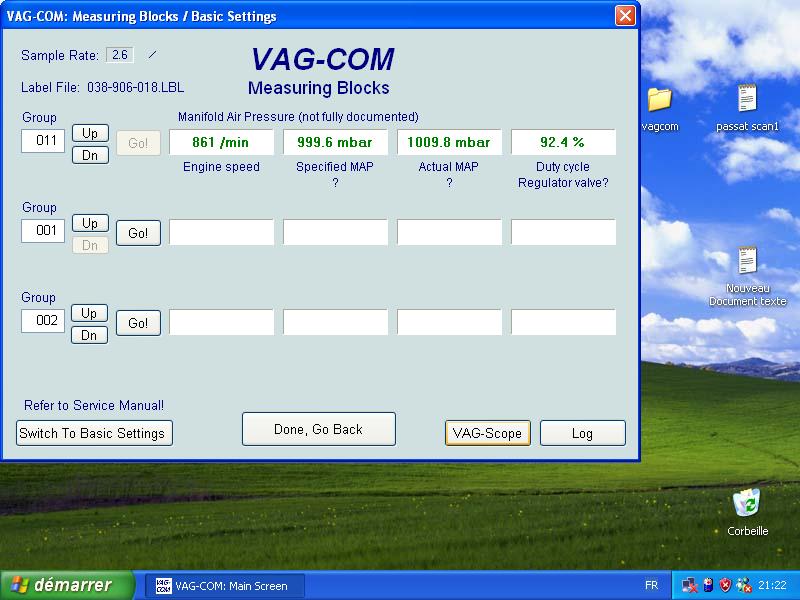Start reading group 001 with Go!
Image resolution: width=800 pixels, height=600 pixels.
(138, 233)
